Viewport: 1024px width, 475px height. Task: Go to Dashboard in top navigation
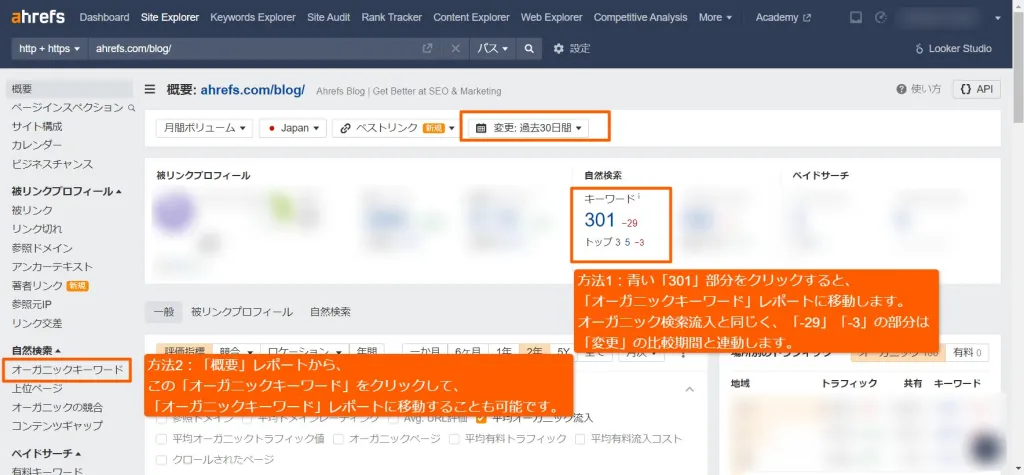[104, 18]
